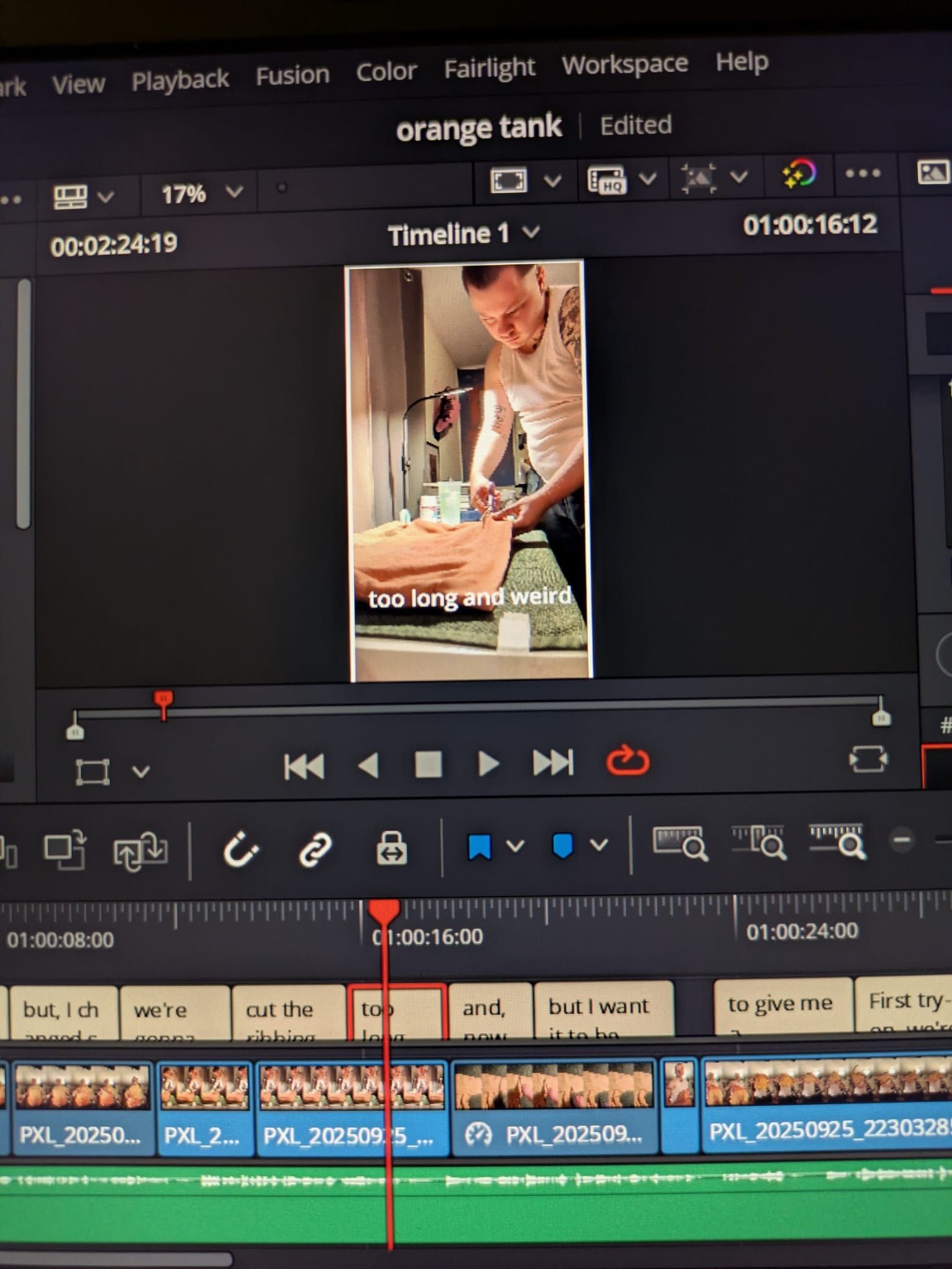Open the three-dots viewer options menu
952x1269 pixels.
863,173
